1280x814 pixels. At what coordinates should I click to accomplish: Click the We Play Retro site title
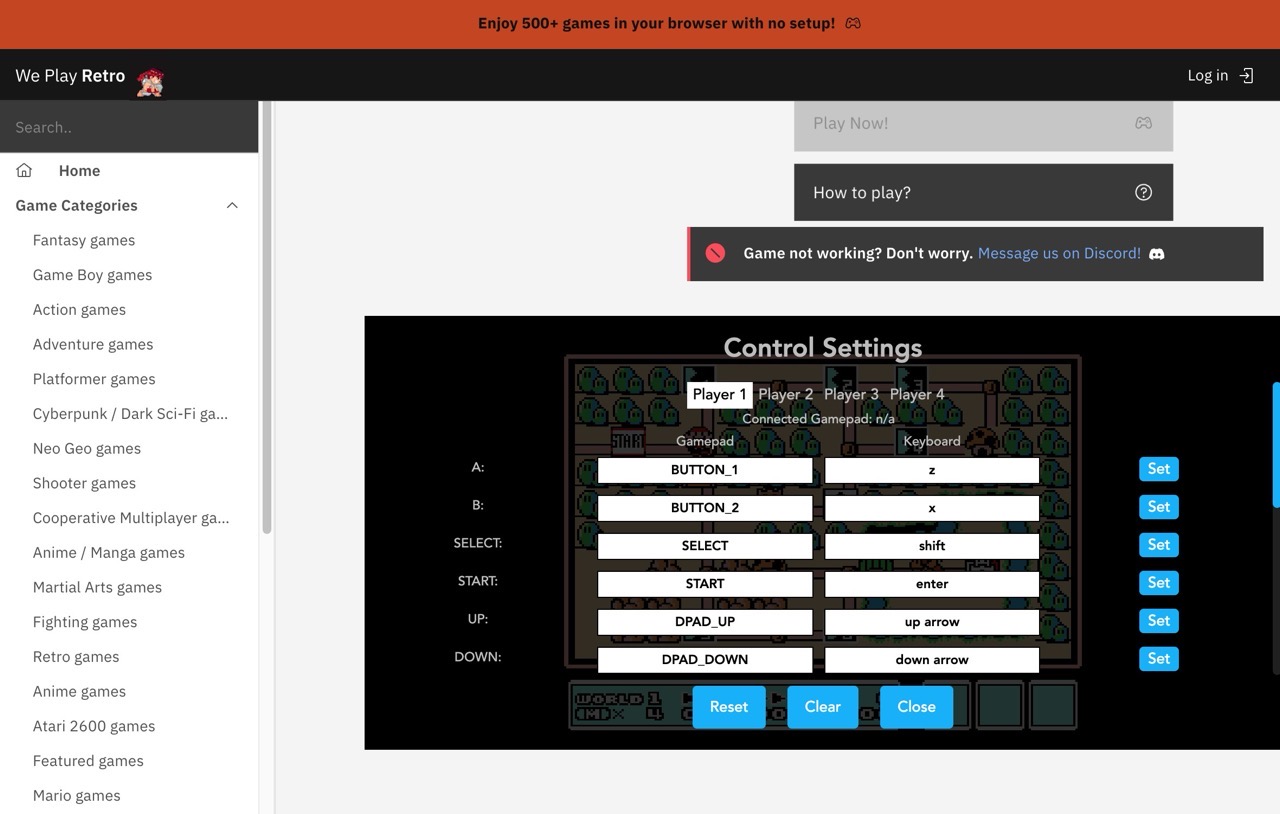70,76
